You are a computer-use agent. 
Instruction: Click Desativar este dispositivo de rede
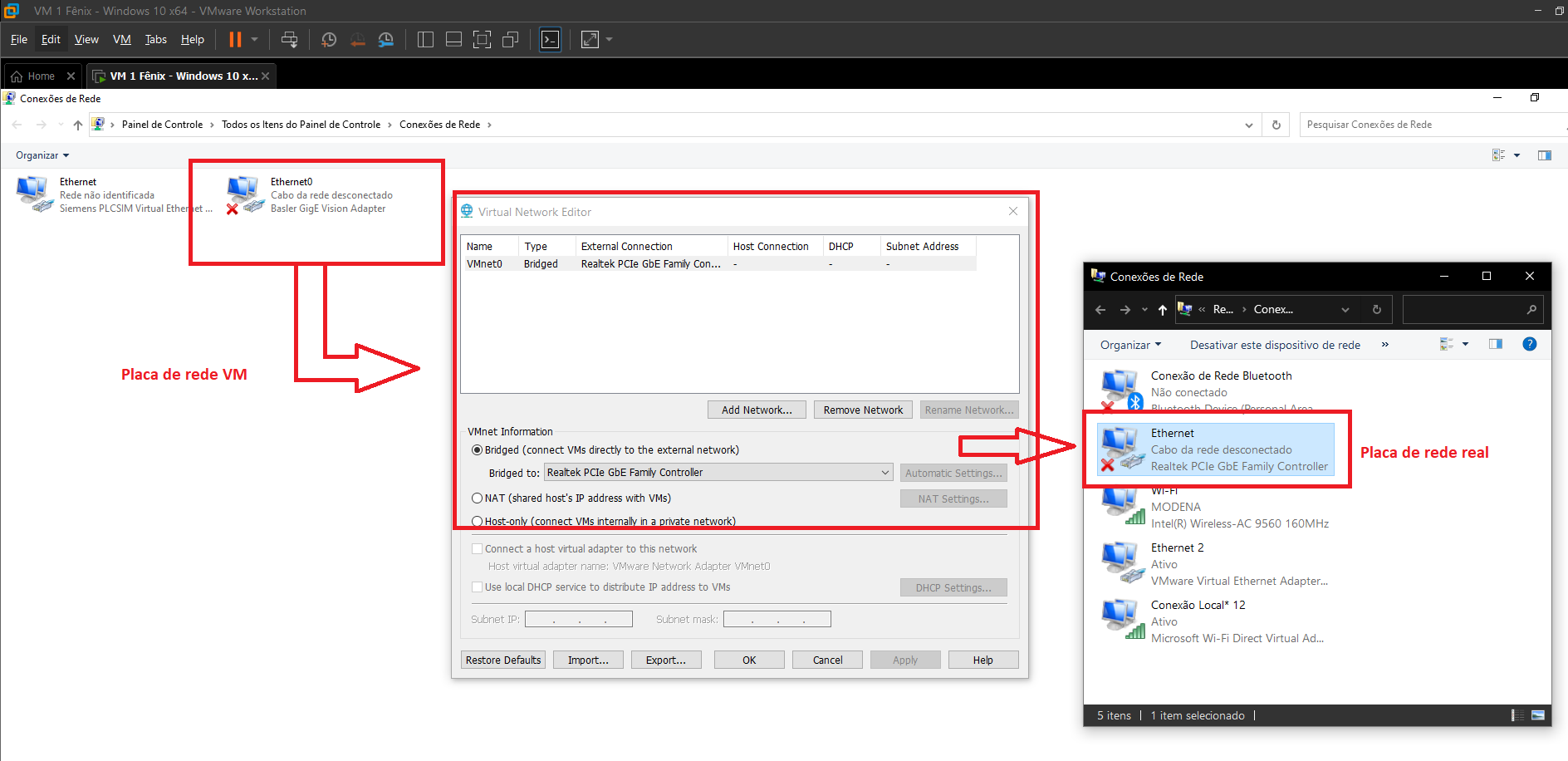pyautogui.click(x=1275, y=345)
